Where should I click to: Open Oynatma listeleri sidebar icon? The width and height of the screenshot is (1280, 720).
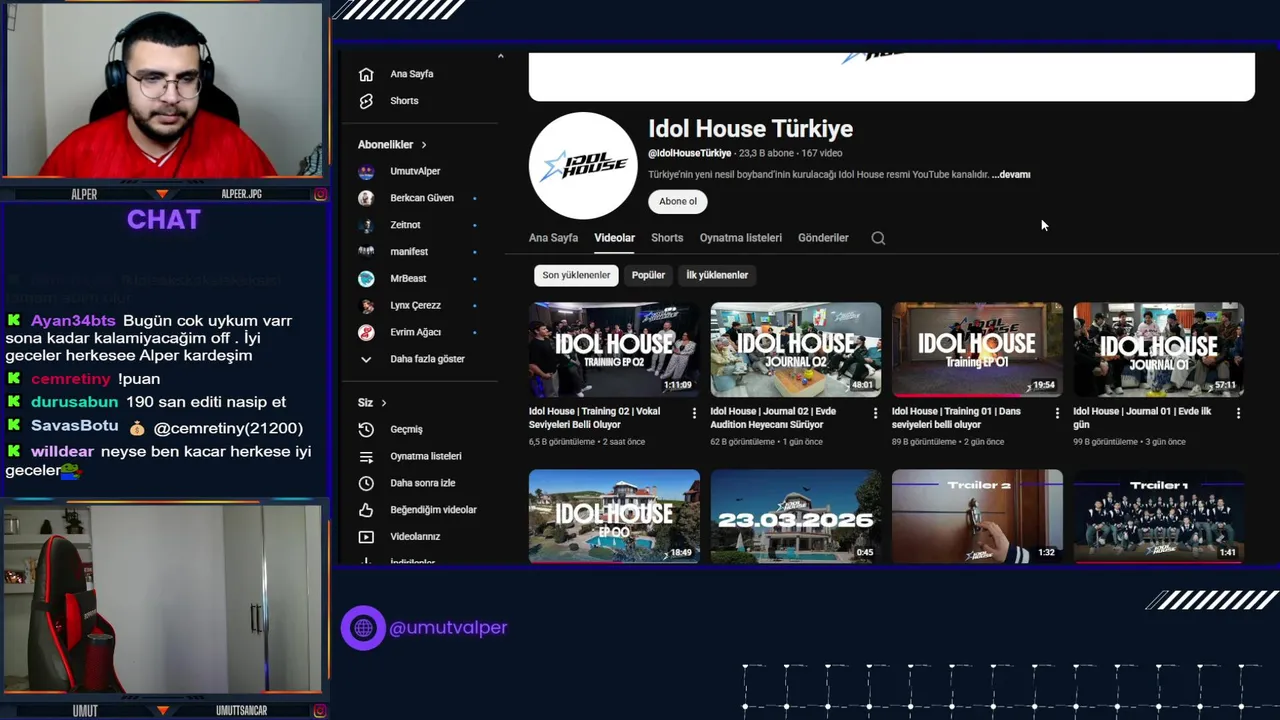tap(366, 456)
